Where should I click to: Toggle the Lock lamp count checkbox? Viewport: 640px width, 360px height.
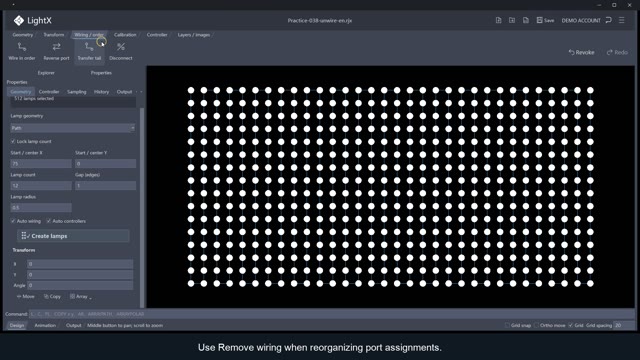click(13, 141)
